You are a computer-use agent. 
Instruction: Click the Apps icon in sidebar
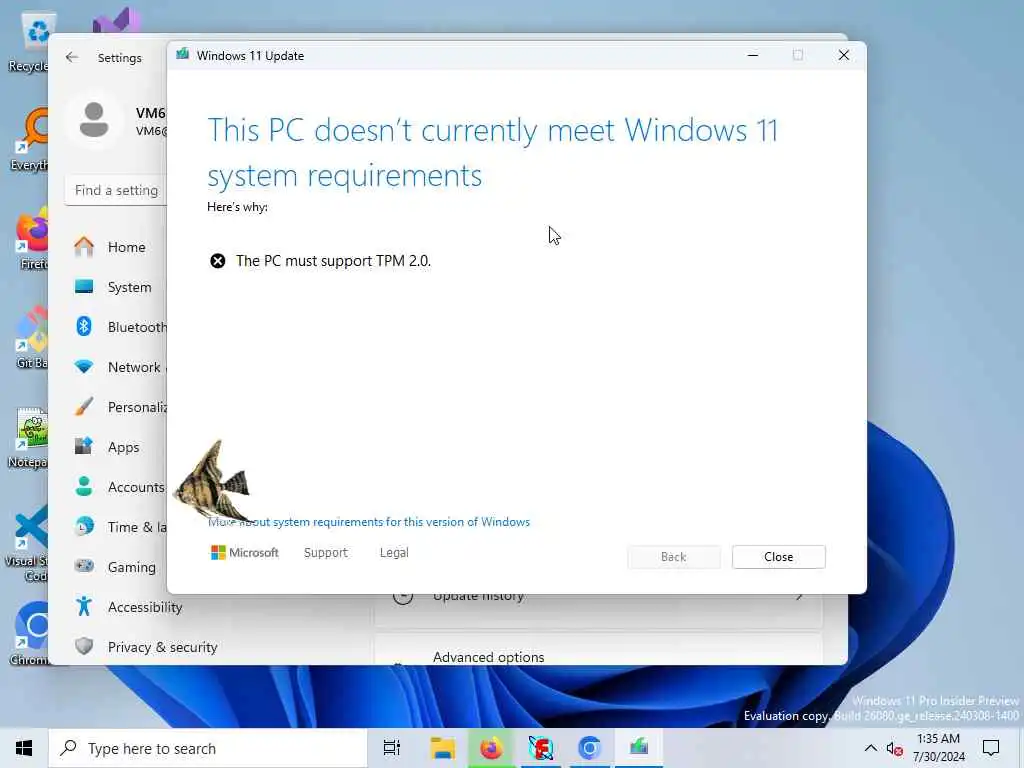tap(84, 447)
